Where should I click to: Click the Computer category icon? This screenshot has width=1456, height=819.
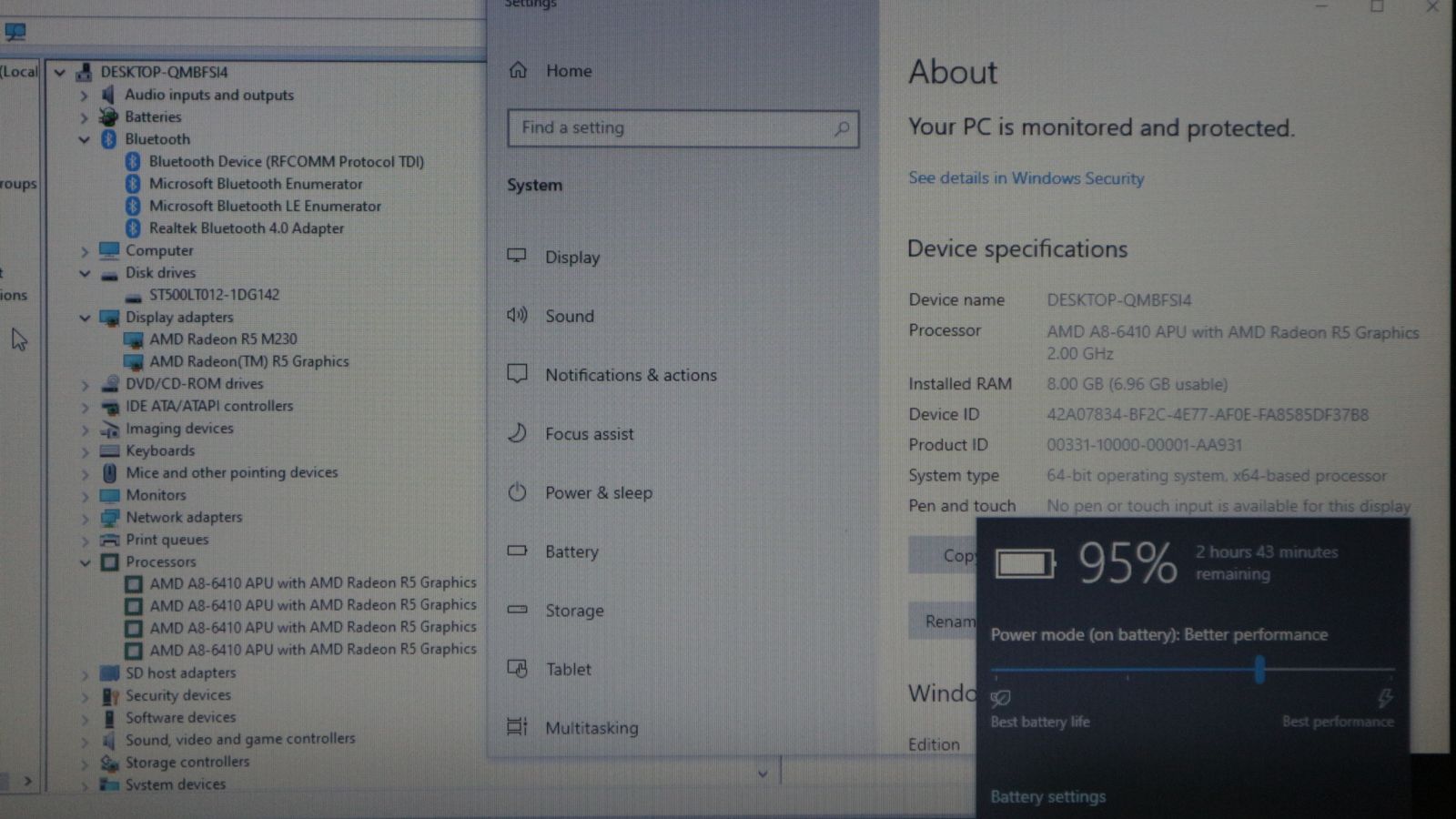109,250
